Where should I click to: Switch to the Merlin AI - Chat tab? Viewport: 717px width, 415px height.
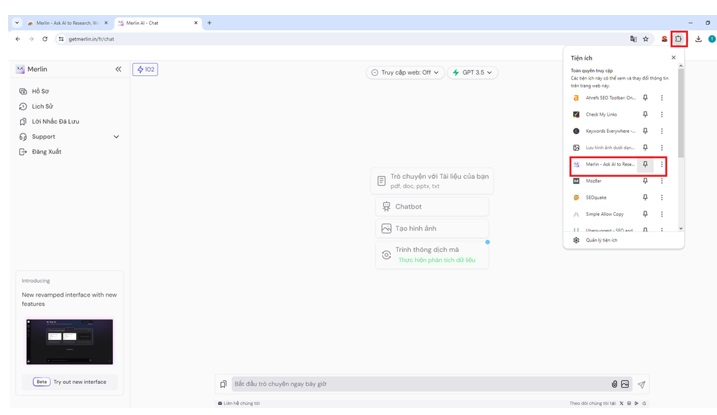click(x=157, y=22)
